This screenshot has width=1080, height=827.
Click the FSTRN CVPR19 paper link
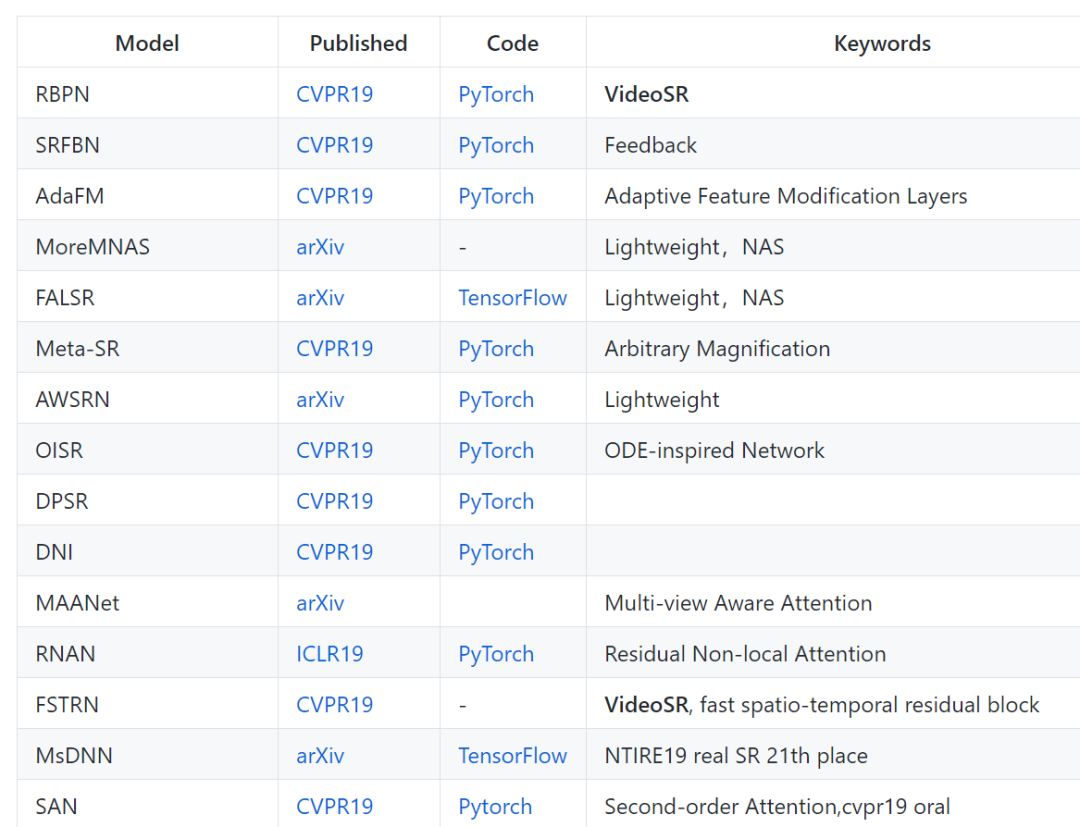point(334,705)
